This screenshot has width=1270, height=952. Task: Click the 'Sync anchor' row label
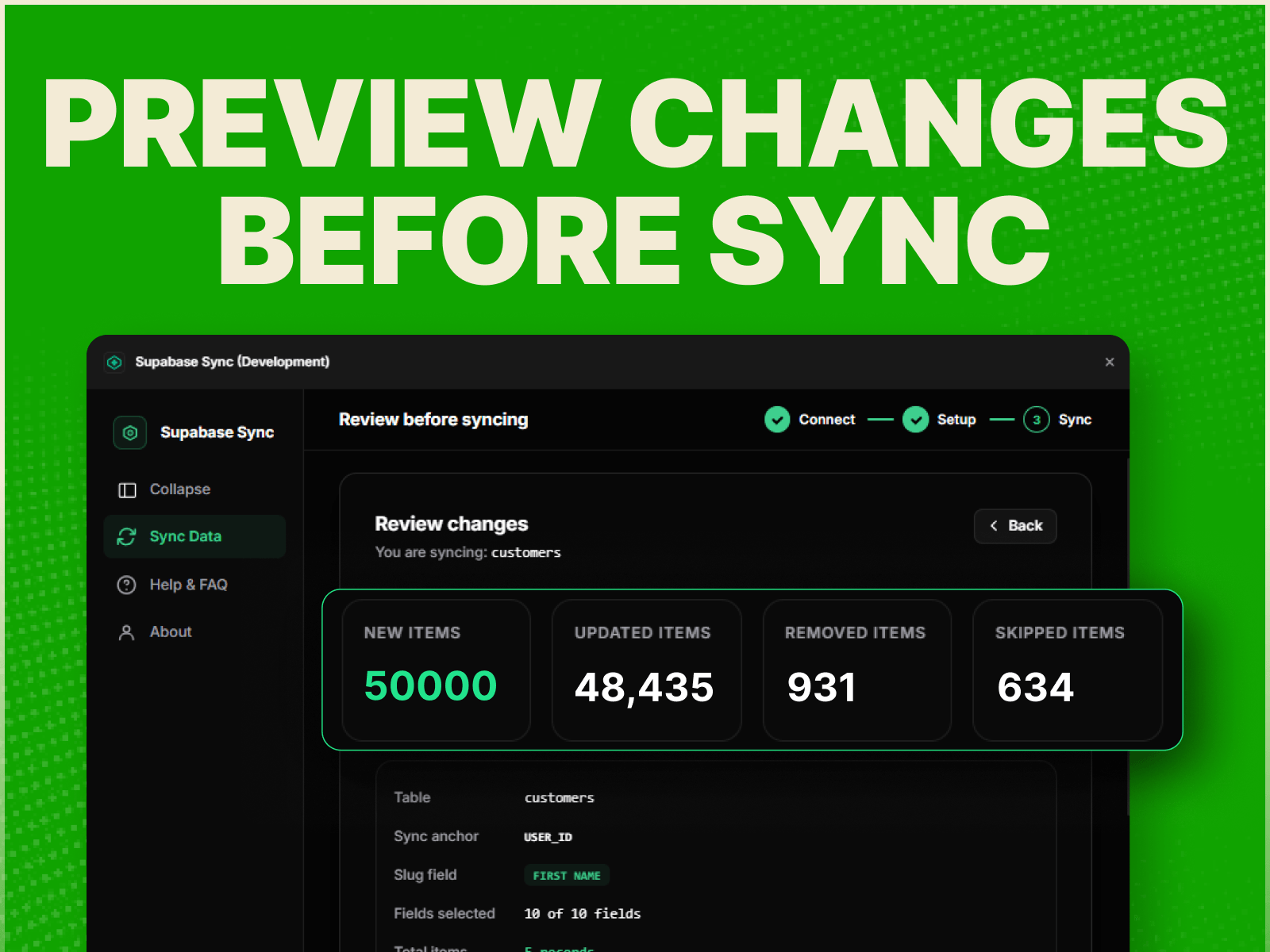(x=437, y=836)
